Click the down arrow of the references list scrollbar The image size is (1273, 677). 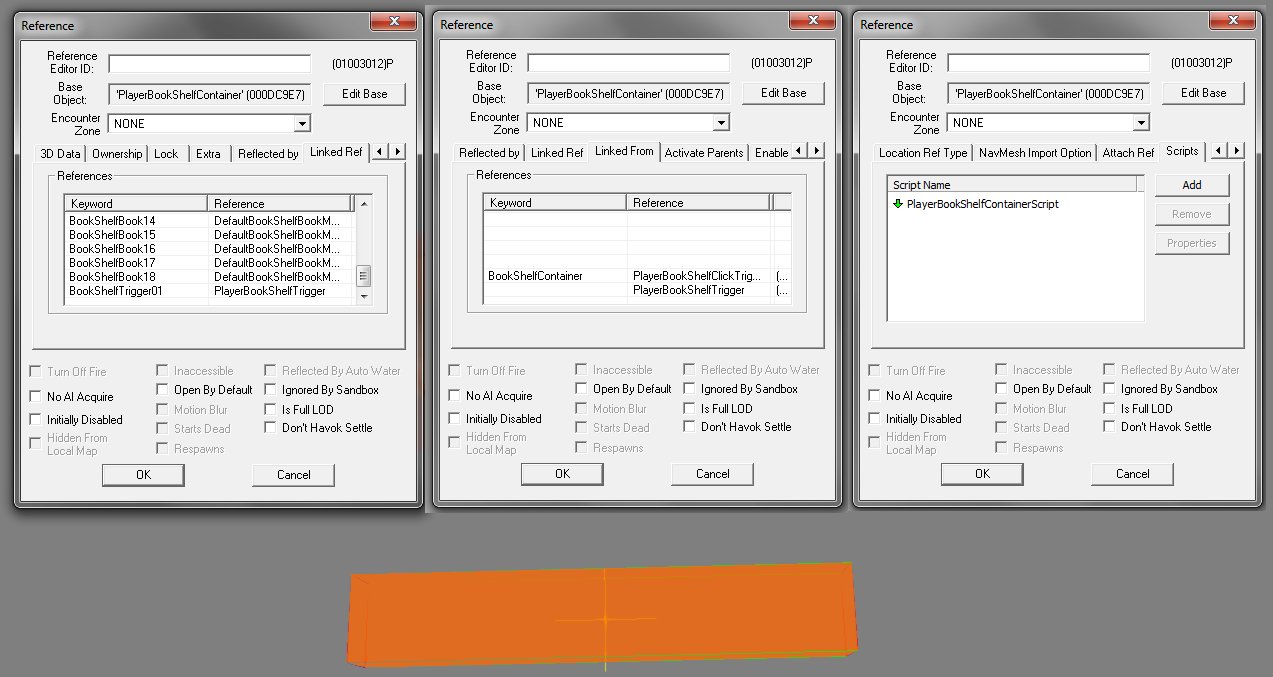pos(364,296)
